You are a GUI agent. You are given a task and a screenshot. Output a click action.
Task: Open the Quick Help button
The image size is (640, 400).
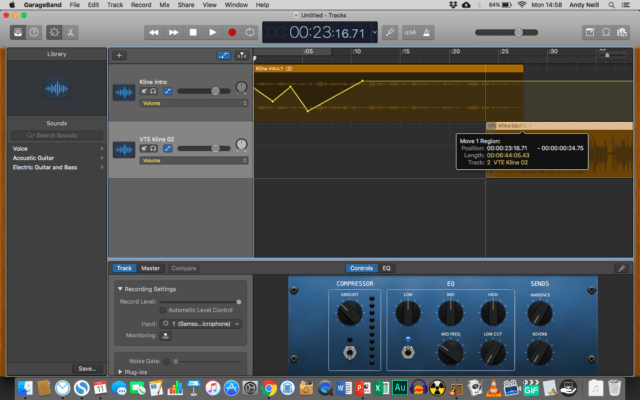34,32
